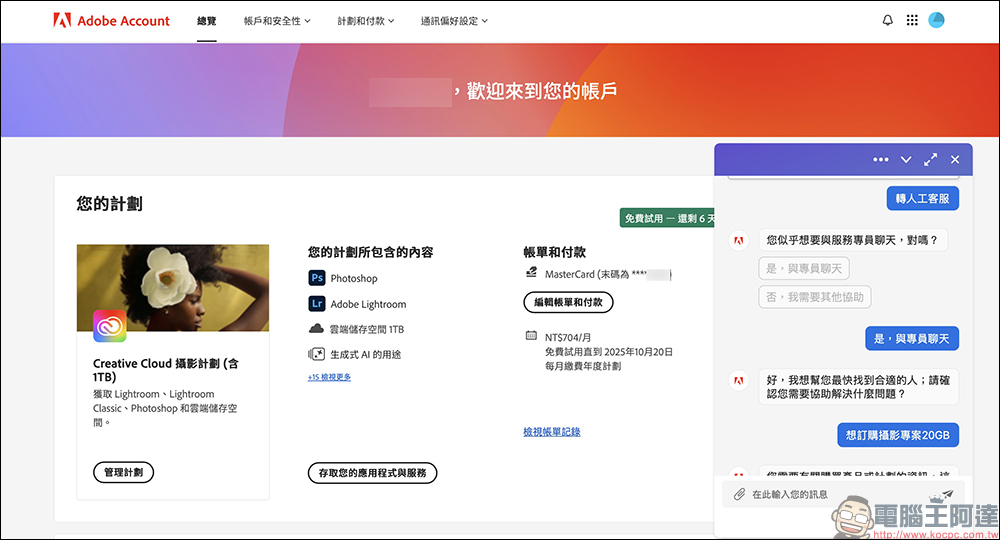The height and width of the screenshot is (540, 1000).
Task: Open the user profile avatar
Action: tap(936, 20)
